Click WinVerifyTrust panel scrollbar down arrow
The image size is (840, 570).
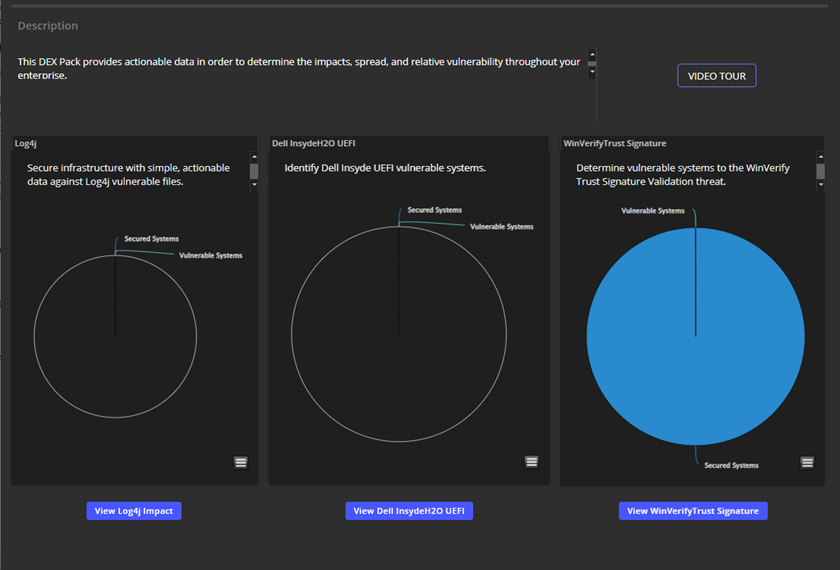(x=820, y=184)
